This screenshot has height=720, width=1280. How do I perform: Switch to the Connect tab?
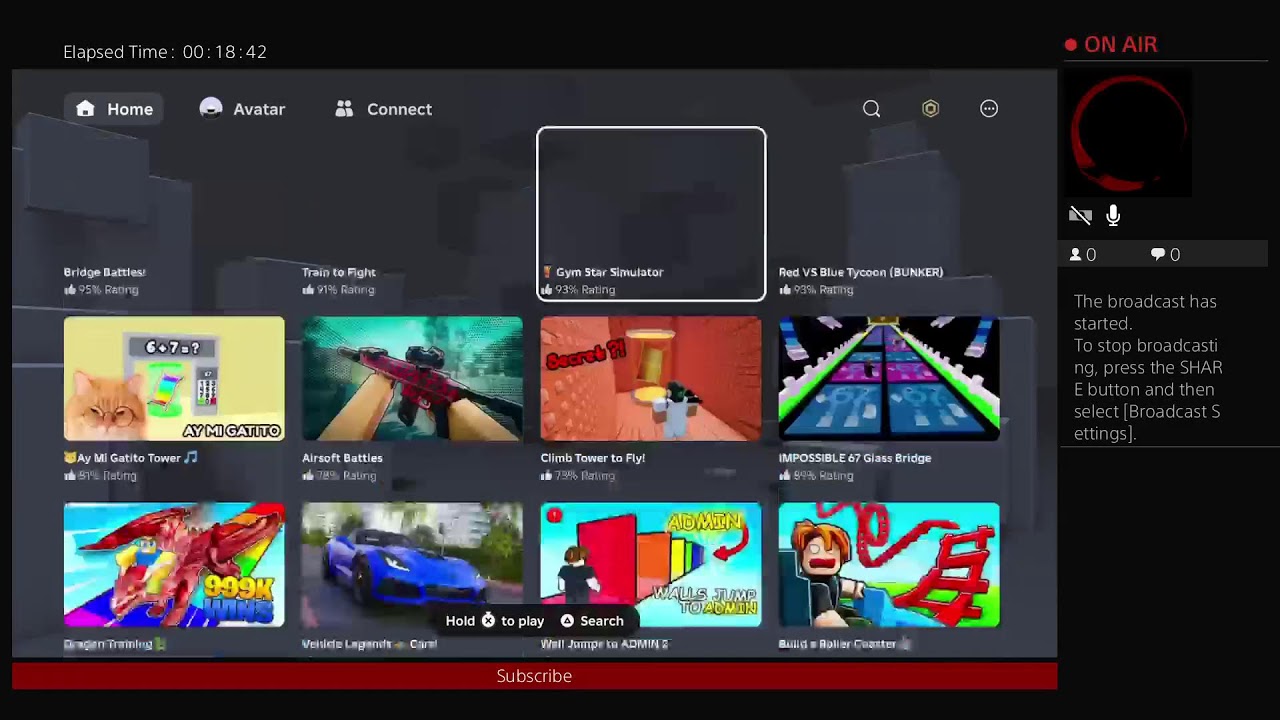[384, 109]
